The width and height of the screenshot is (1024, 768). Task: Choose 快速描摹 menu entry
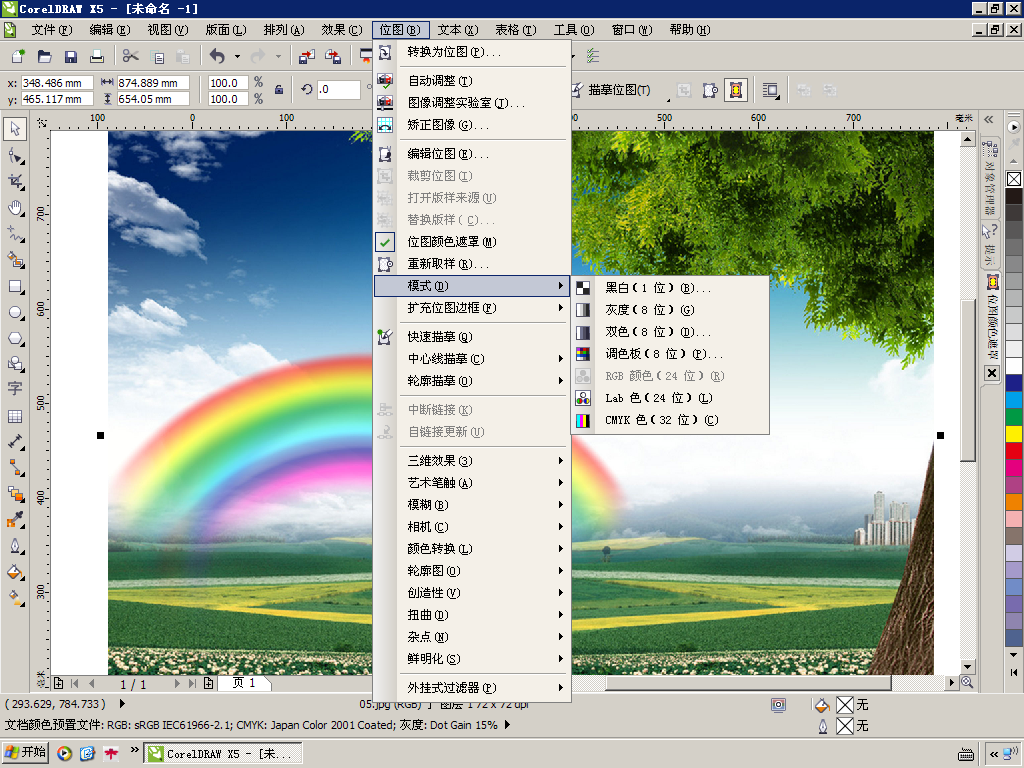[x=472, y=337]
